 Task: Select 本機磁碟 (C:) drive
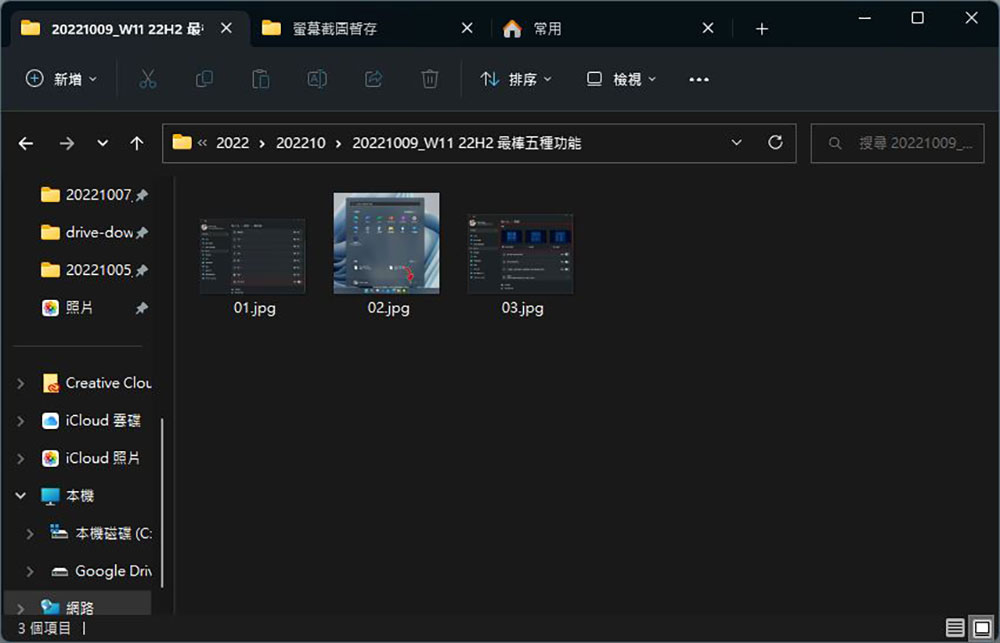coord(101,533)
